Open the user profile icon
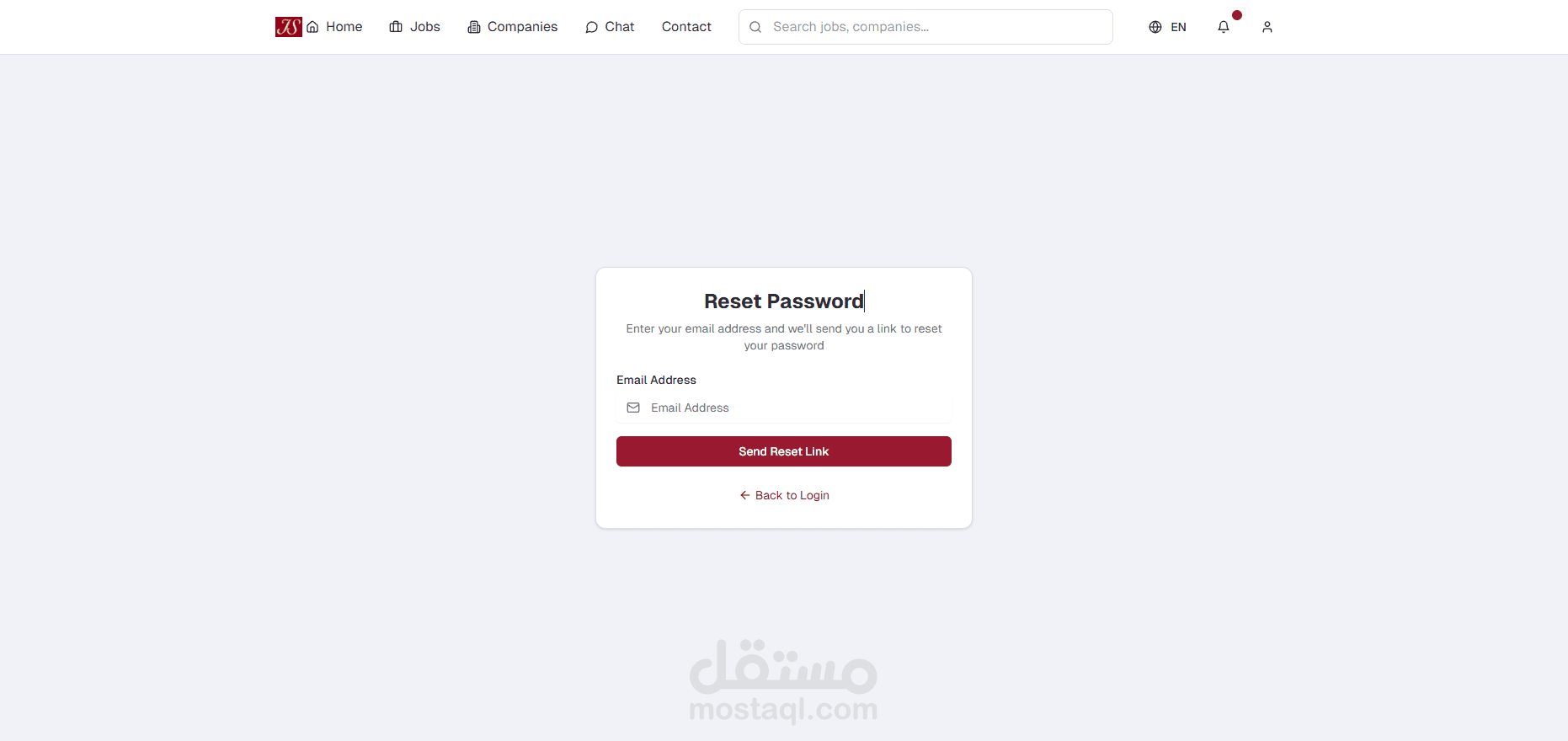 [1267, 27]
